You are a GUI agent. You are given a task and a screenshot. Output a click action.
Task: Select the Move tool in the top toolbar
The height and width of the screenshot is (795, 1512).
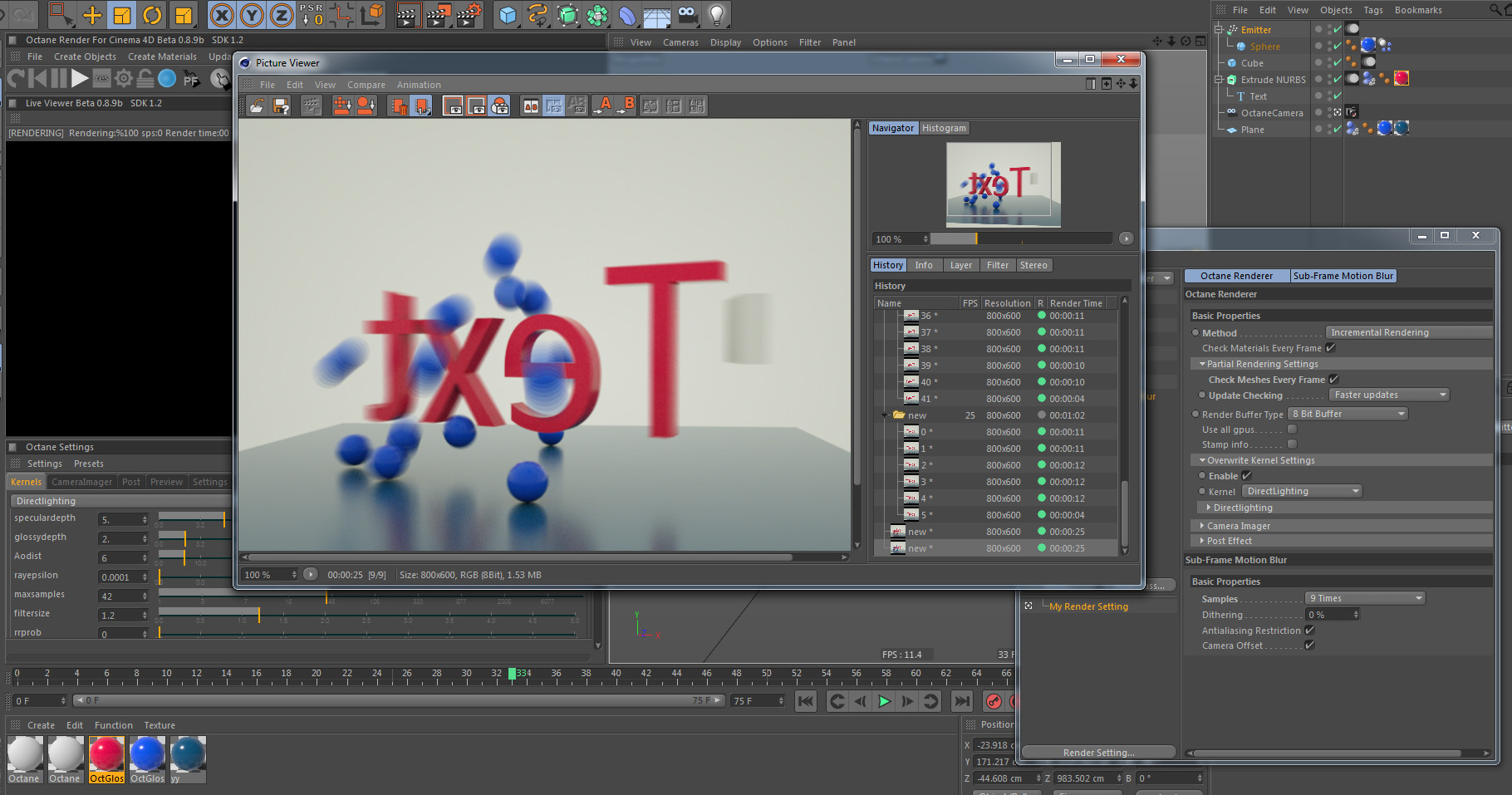92,14
